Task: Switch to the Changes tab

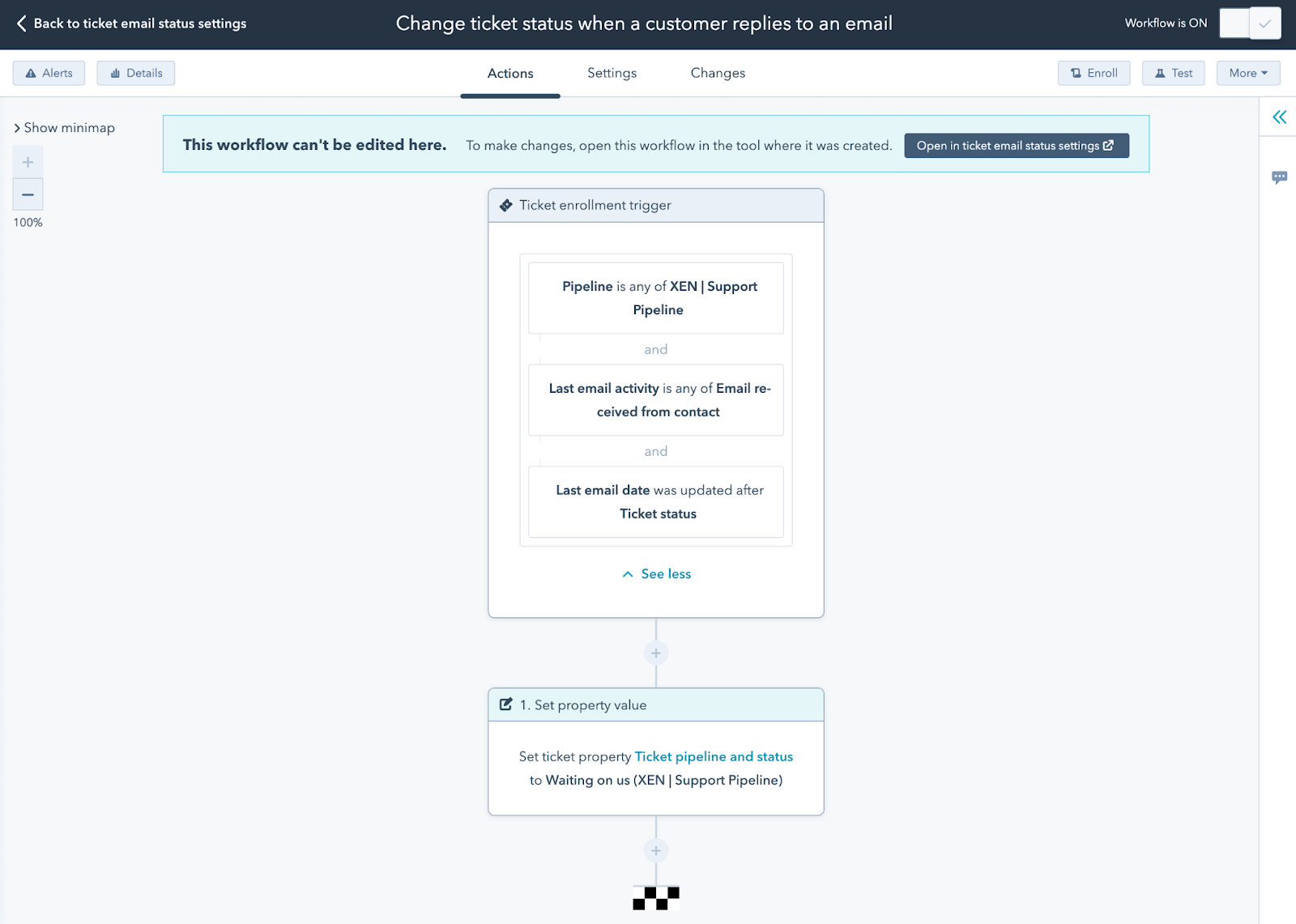Action: 718,73
